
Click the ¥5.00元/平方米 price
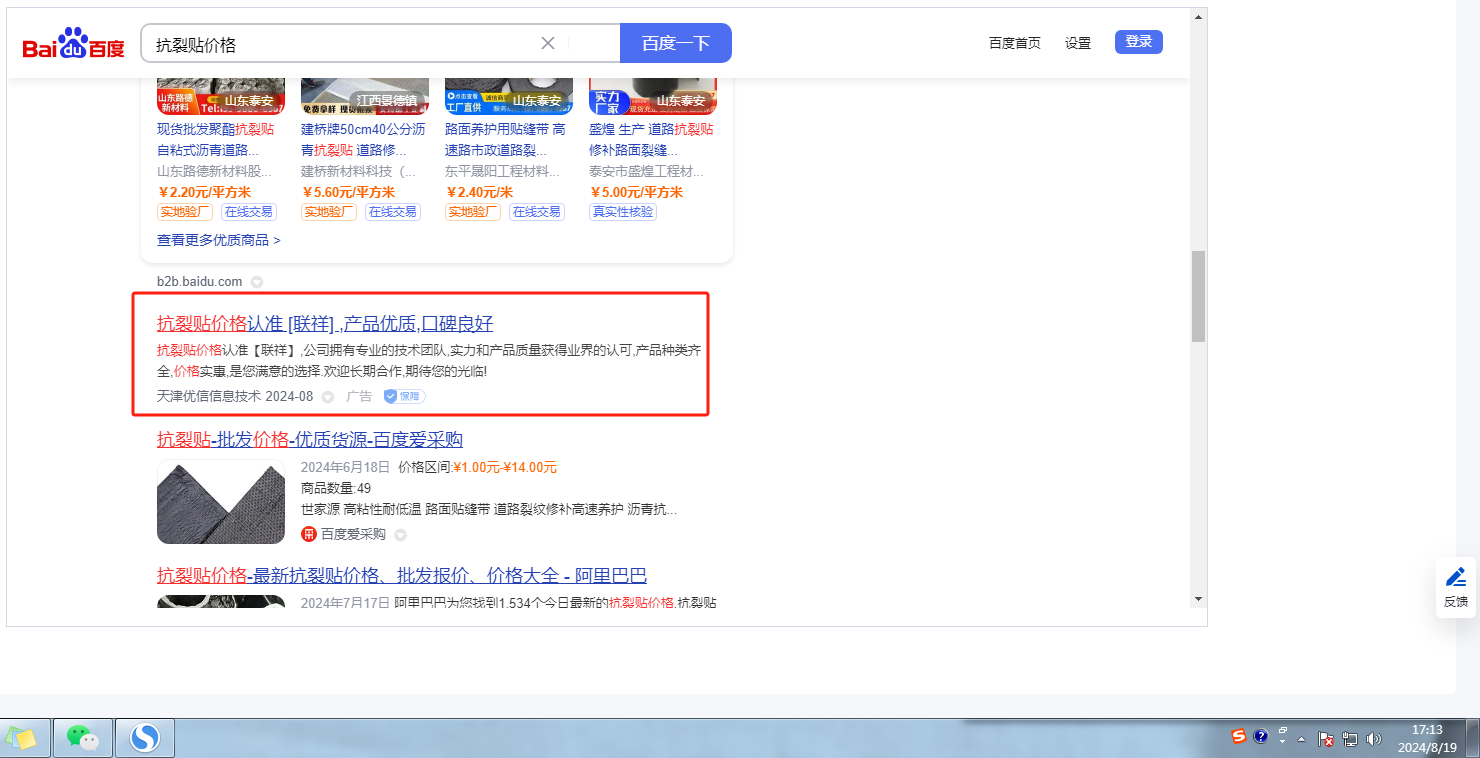pyautogui.click(x=636, y=192)
